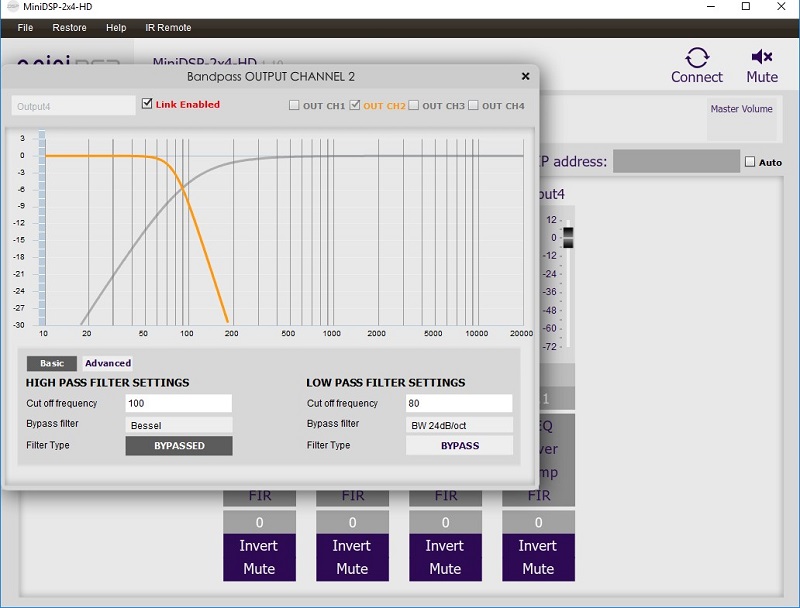Check the OUT CH1 checkbox
Screen dimensions: 800x608
294,105
